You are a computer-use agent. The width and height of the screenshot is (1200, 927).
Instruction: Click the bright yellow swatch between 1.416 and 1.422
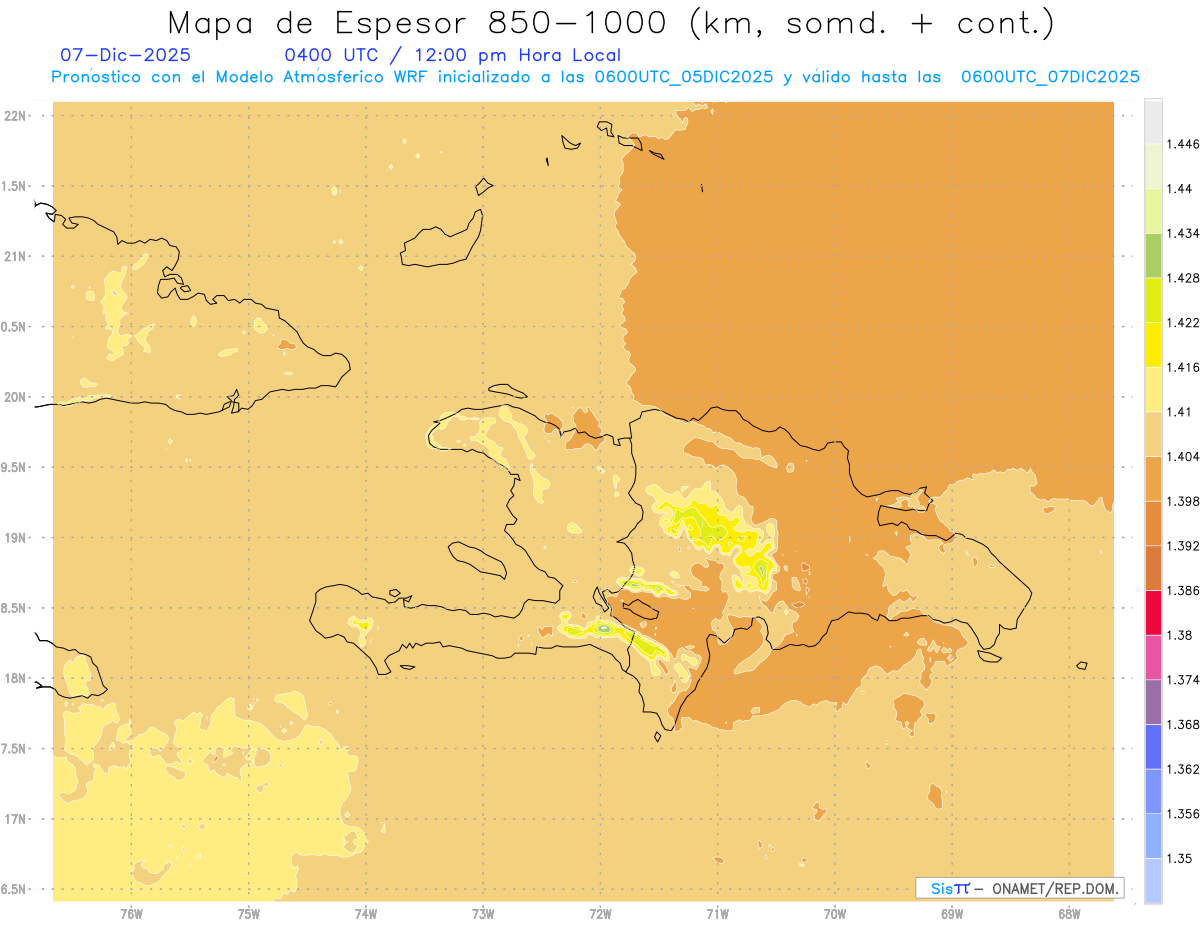pos(1153,344)
